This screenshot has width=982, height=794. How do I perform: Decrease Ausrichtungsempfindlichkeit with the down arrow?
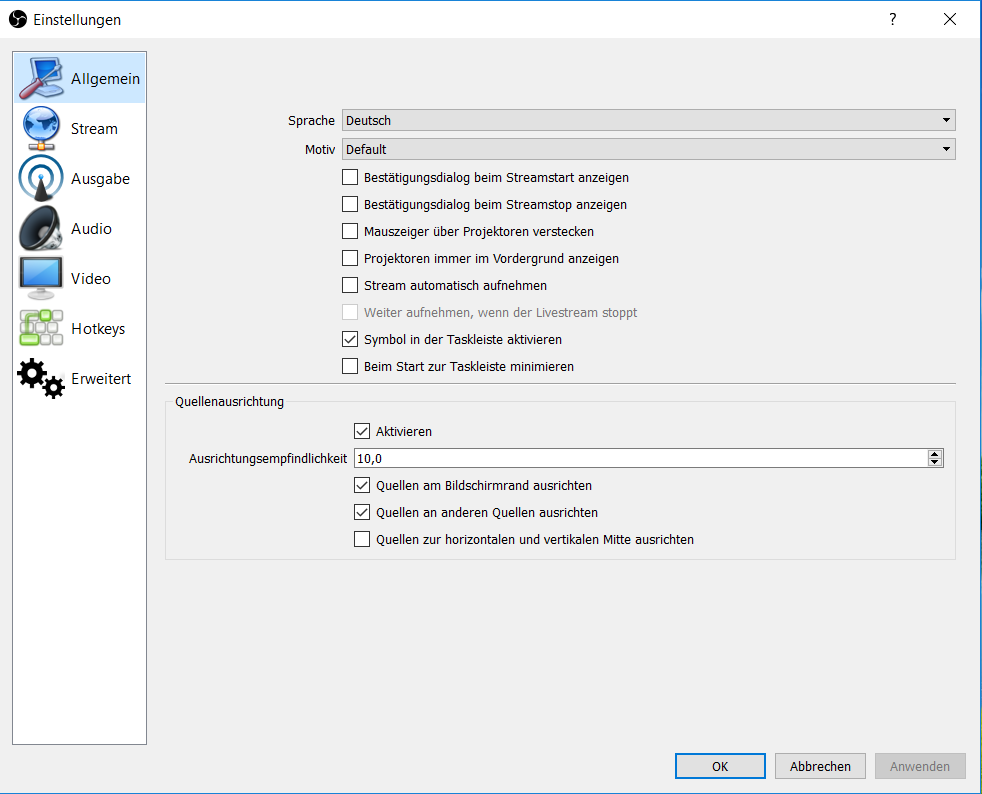point(934,462)
